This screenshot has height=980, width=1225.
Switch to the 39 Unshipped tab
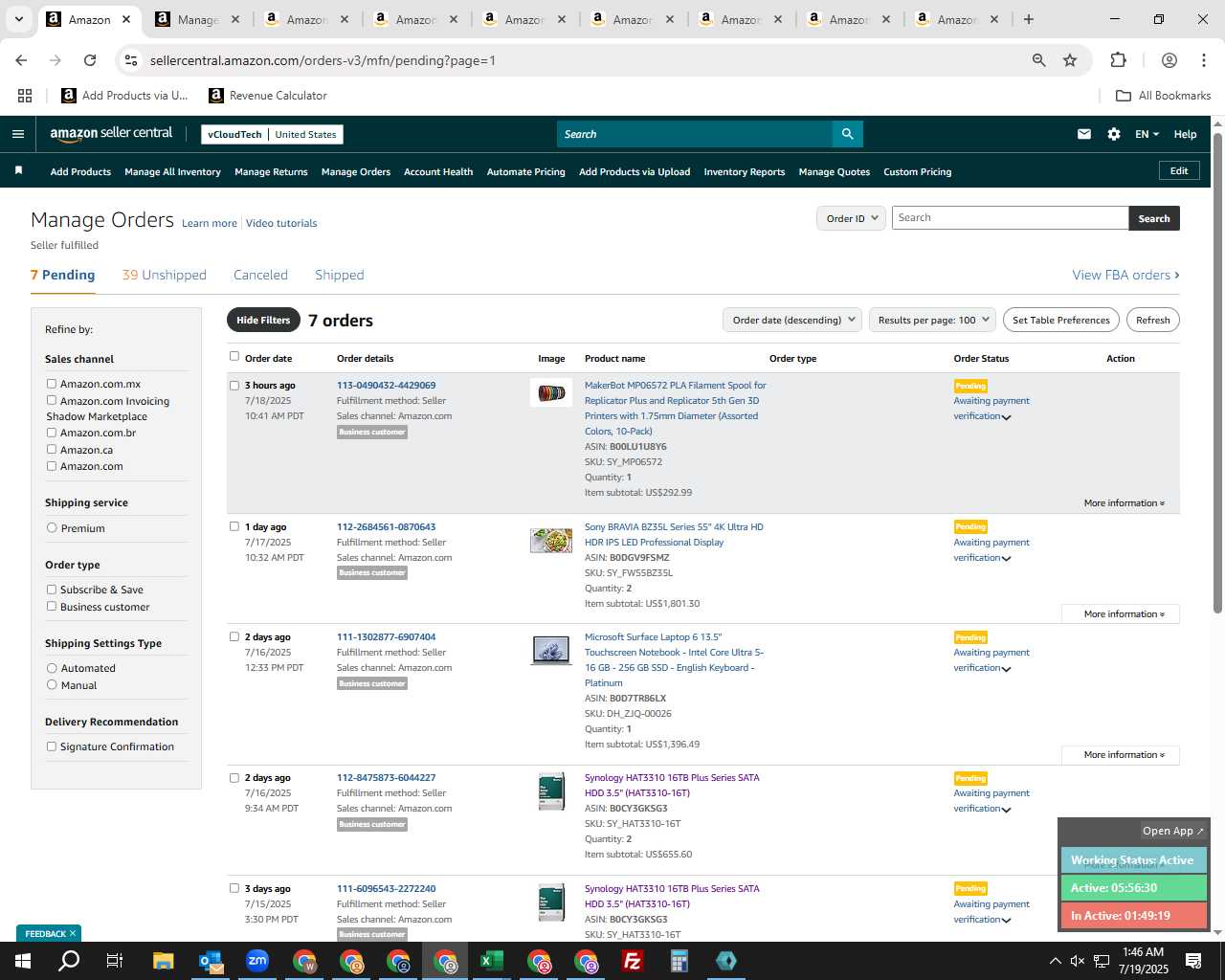(164, 275)
